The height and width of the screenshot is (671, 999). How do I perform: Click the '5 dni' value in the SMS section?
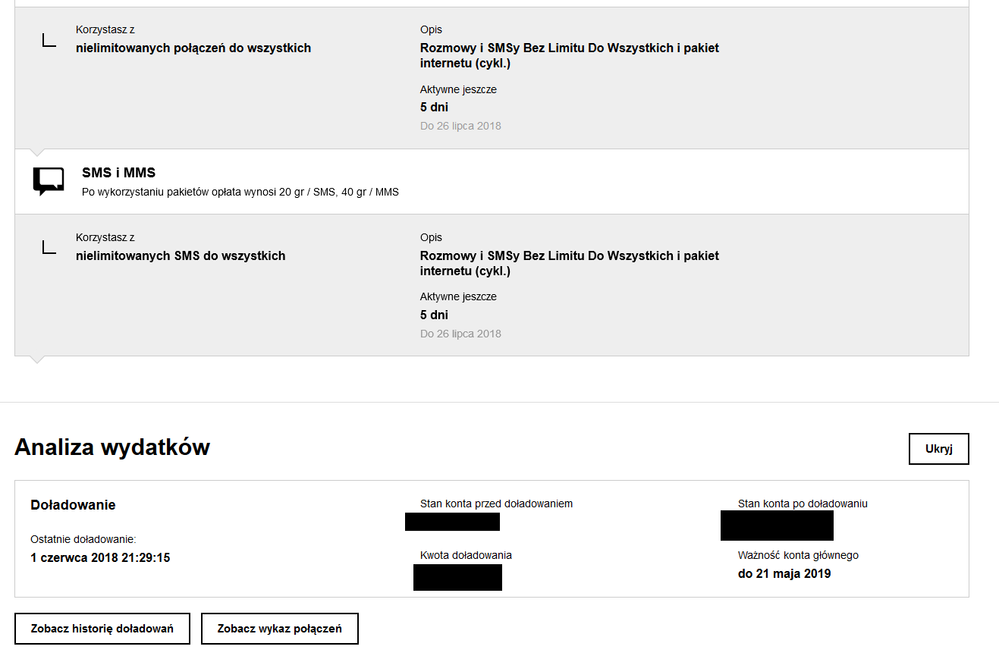(x=434, y=315)
